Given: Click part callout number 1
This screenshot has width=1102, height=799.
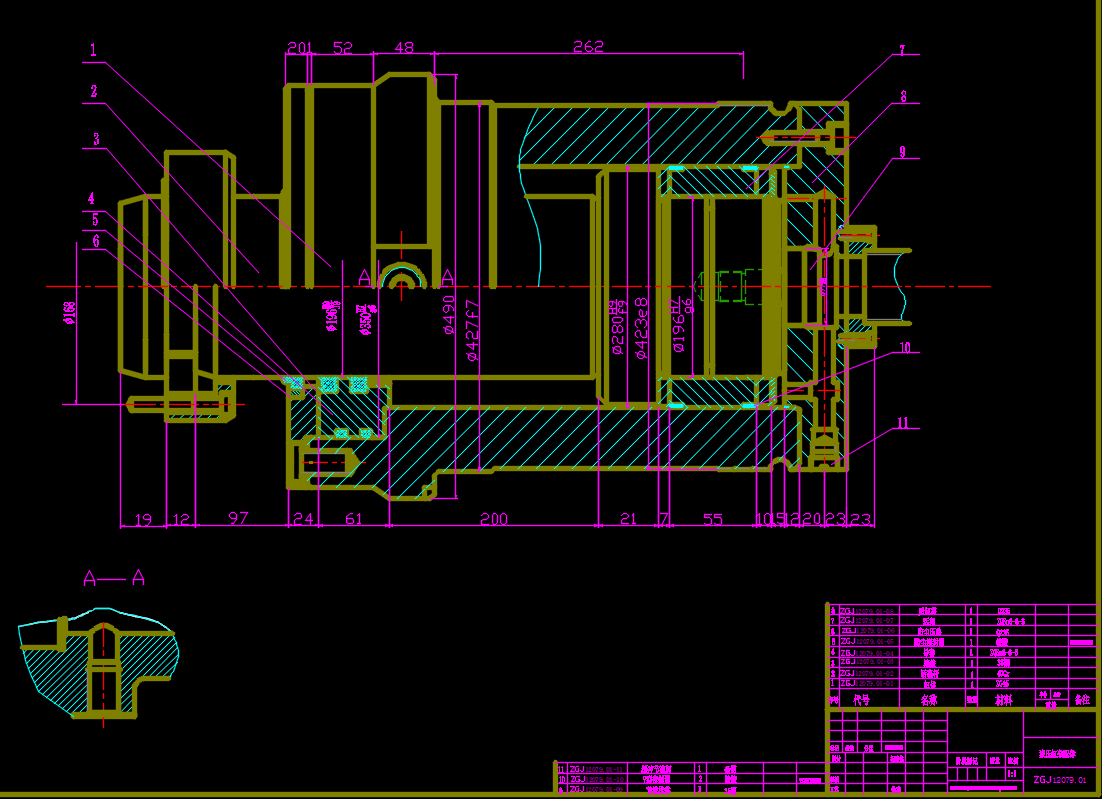Looking at the screenshot, I should (x=93, y=50).
